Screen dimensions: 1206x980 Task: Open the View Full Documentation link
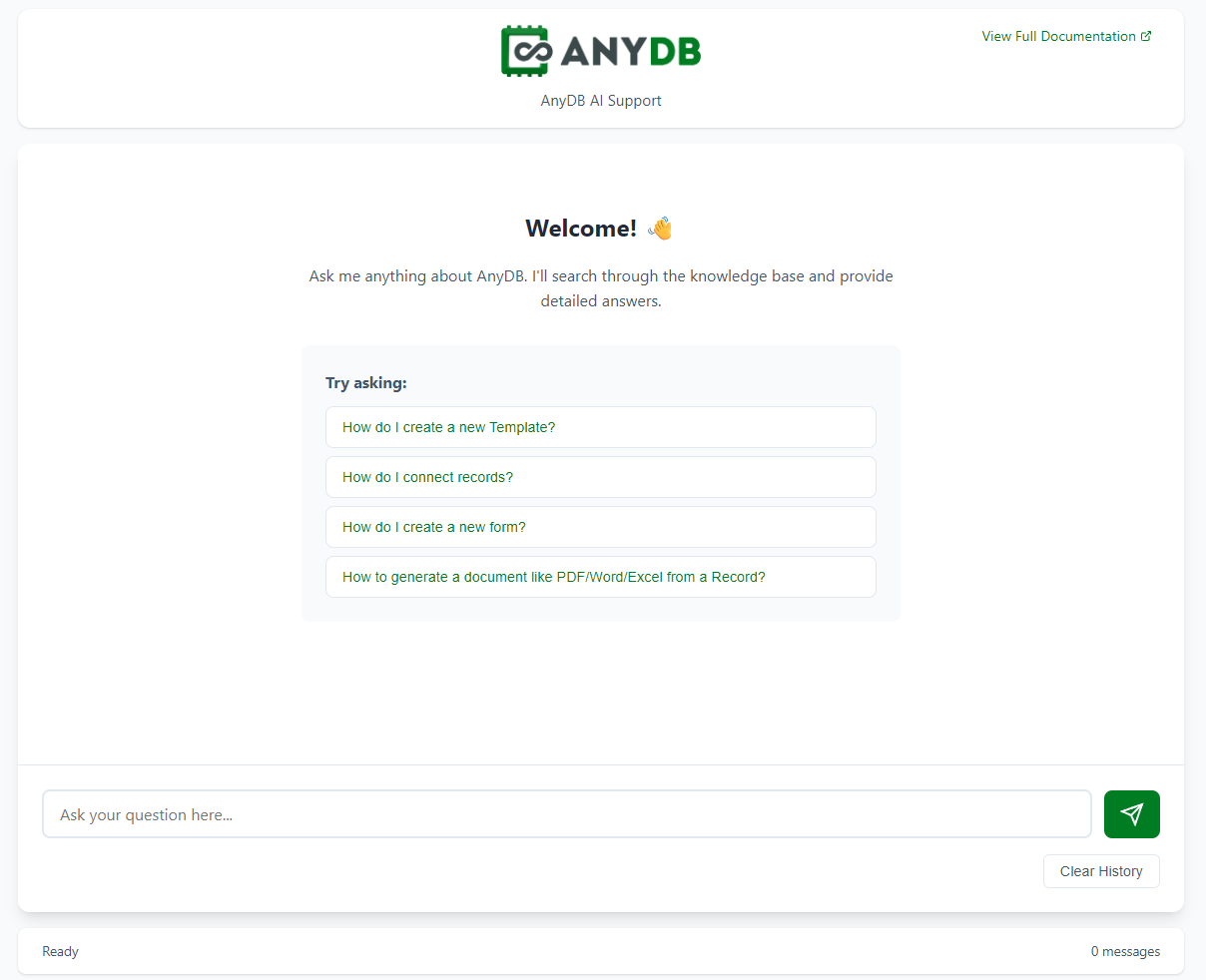click(1058, 36)
